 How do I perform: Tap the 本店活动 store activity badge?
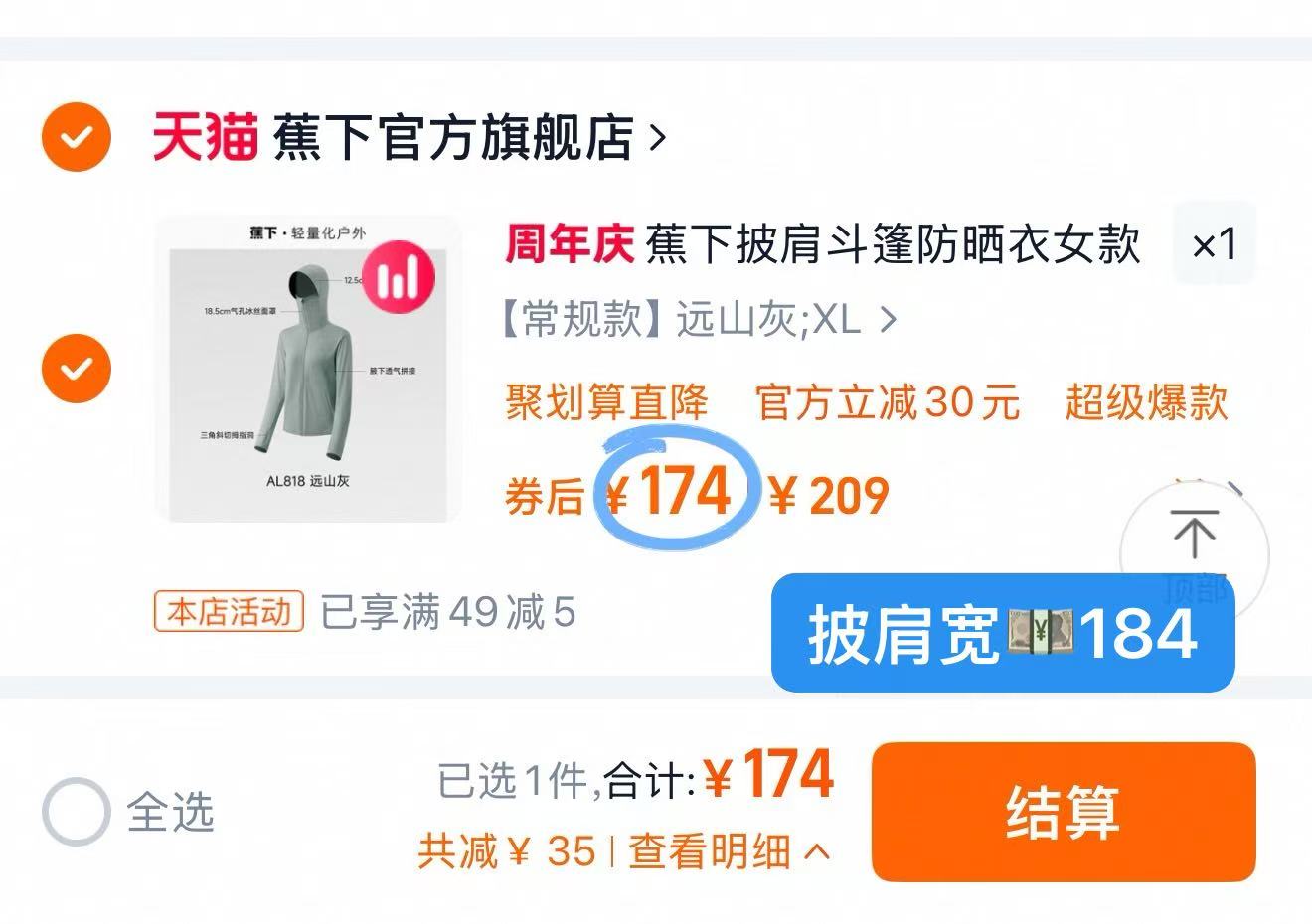pos(230,612)
